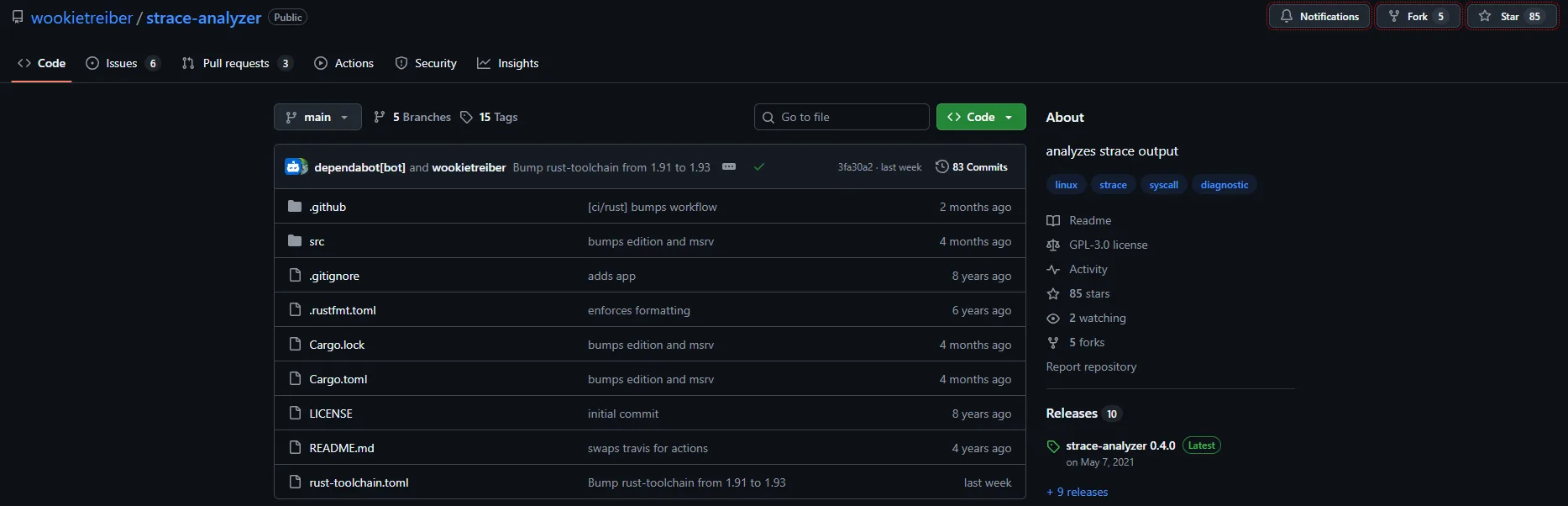The width and height of the screenshot is (1568, 506).
Task: Open the + 9 releases link
Action: pyautogui.click(x=1077, y=492)
